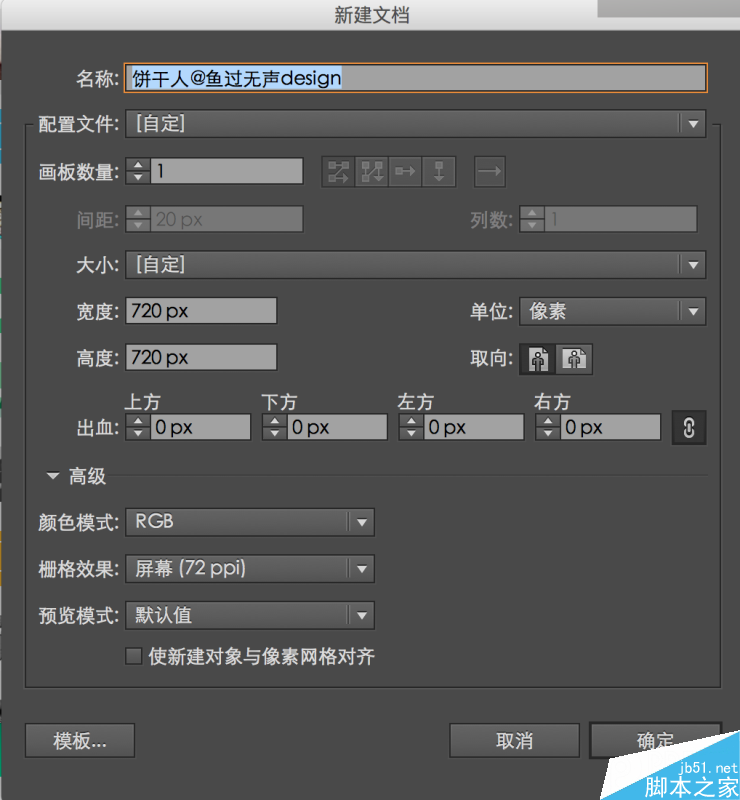Screen dimensions: 740x800
Task: Click the disabled 间距 spacing field
Action: [227, 219]
